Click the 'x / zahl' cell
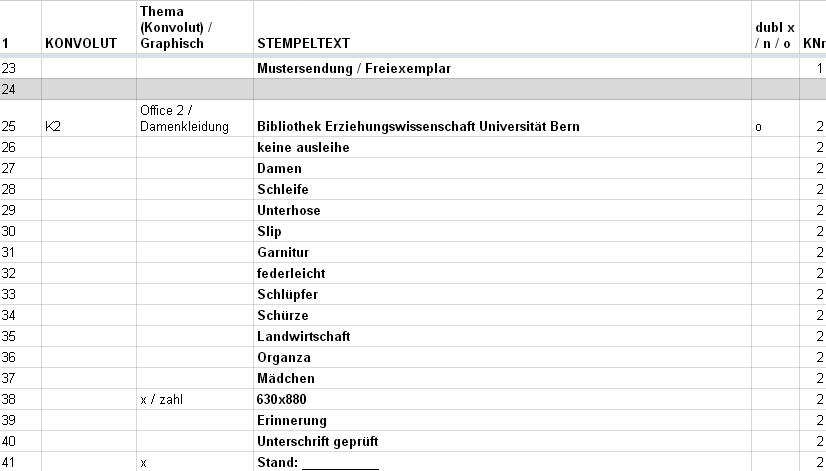 coord(195,399)
